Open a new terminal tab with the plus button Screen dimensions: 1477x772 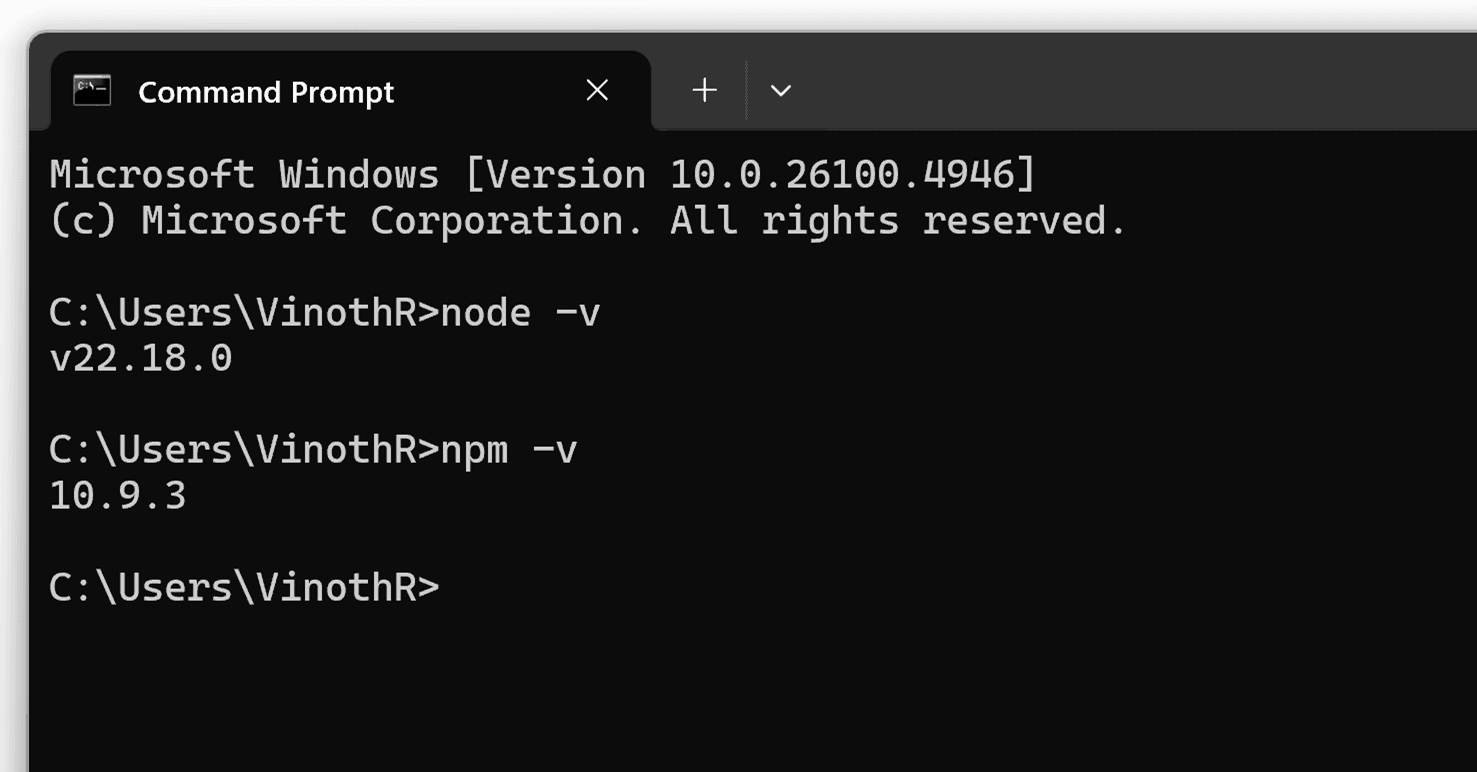pos(704,90)
